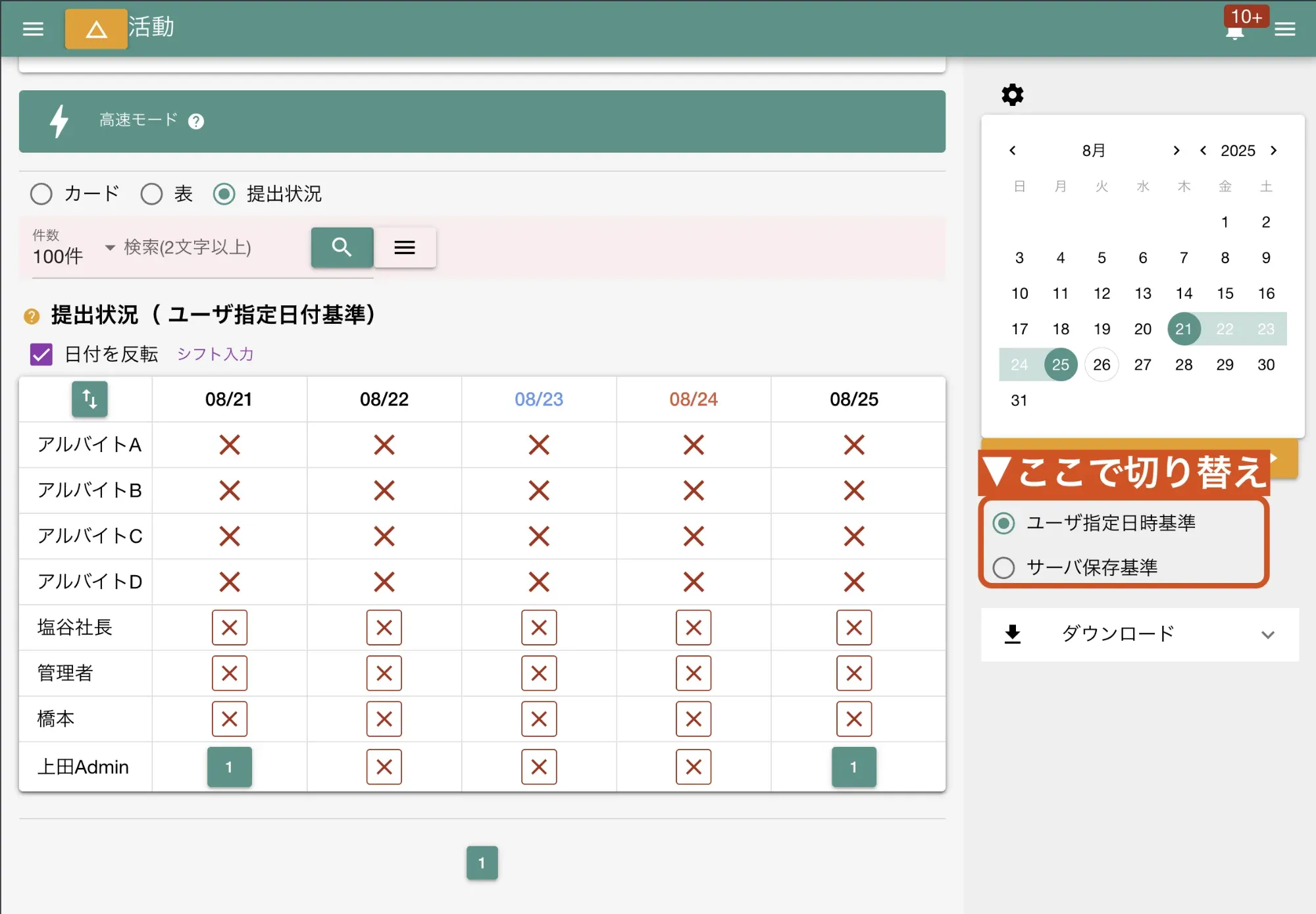Open the calendar settings gear icon
The width and height of the screenshot is (1316, 914).
pyautogui.click(x=1011, y=94)
